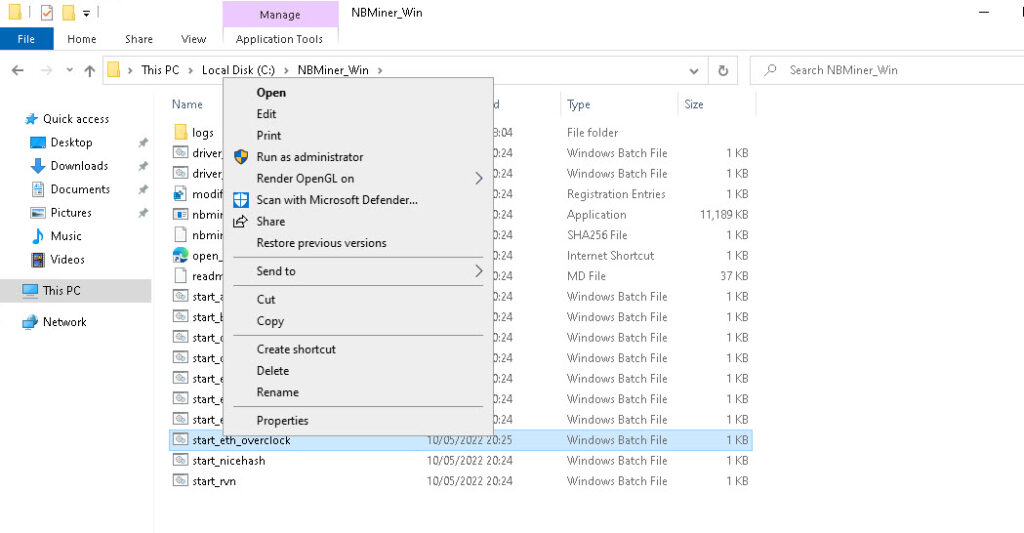Click NBMiner_Win breadcrumb segment
The height and width of the screenshot is (533, 1024).
[333, 70]
